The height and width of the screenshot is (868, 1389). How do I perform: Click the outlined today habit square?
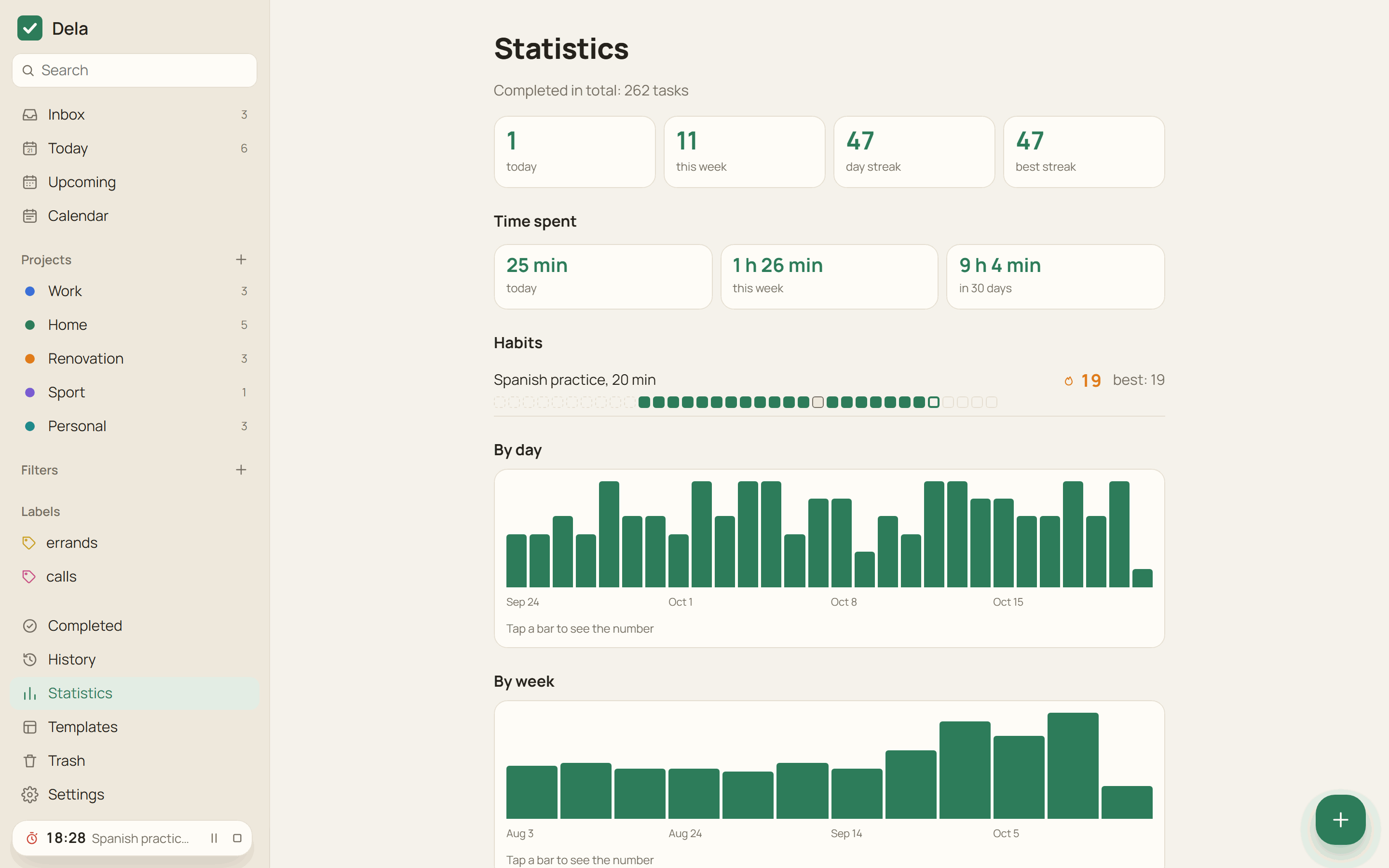click(x=933, y=402)
